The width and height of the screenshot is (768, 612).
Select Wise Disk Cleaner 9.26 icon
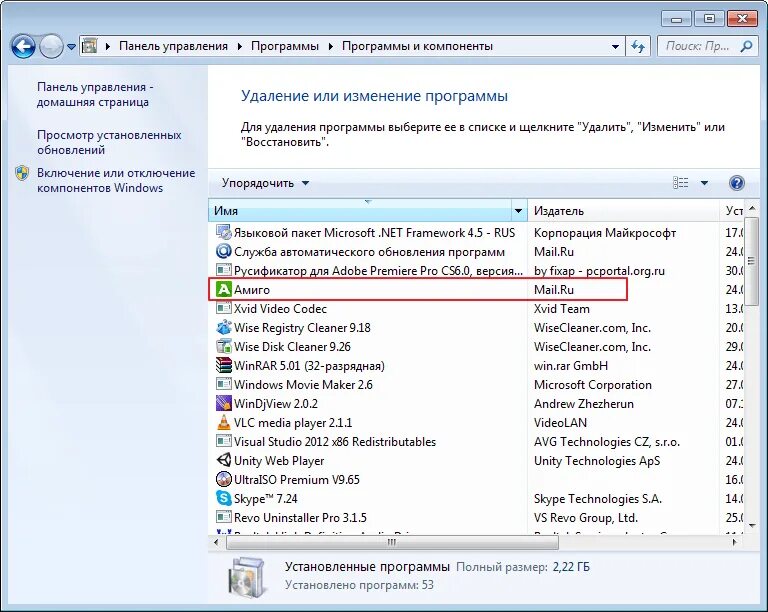(223, 346)
